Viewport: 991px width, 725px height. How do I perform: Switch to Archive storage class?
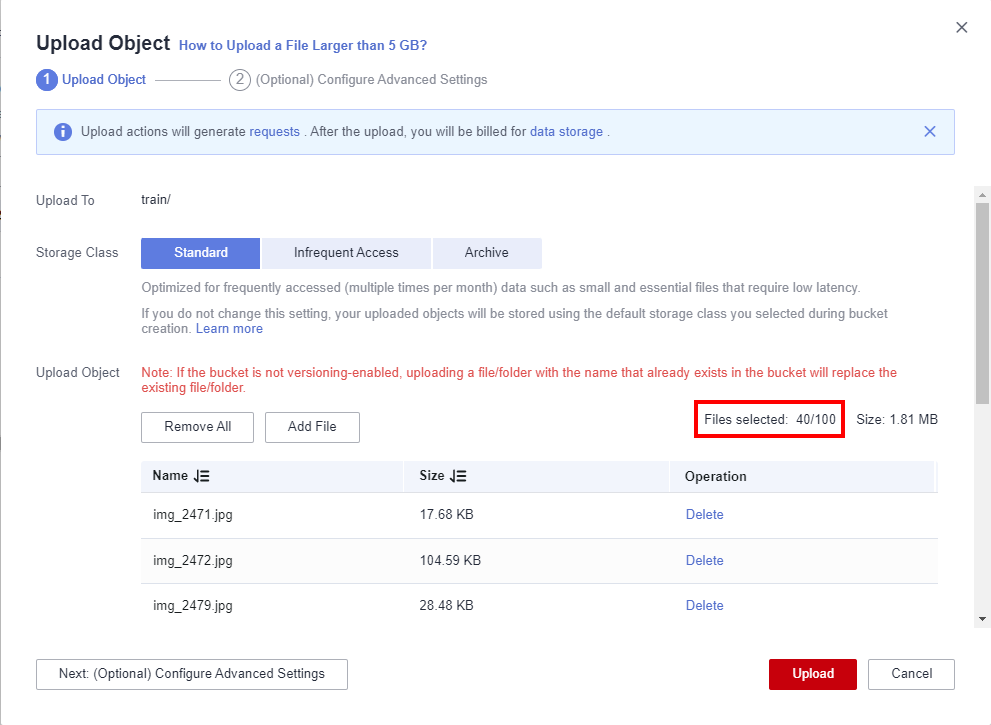tap(486, 253)
